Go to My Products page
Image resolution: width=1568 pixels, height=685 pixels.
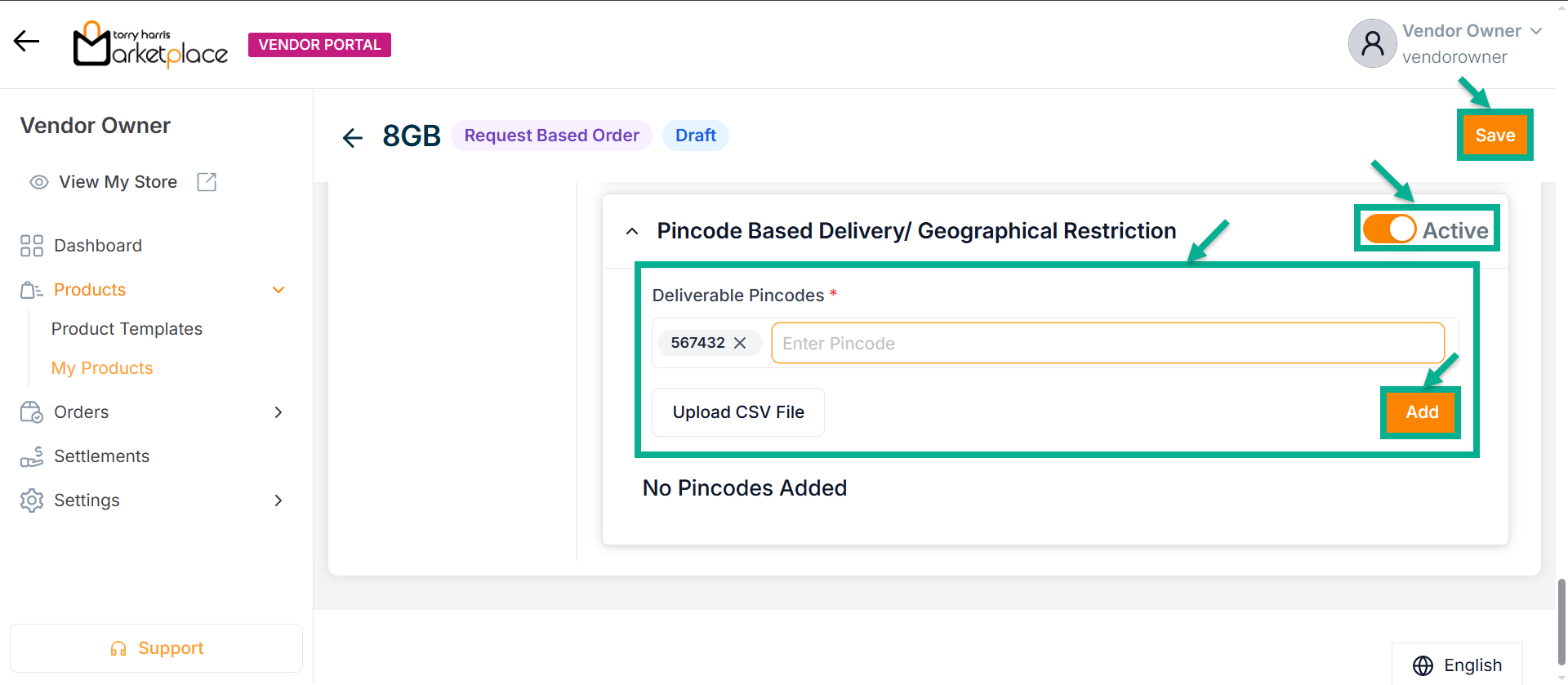(102, 368)
